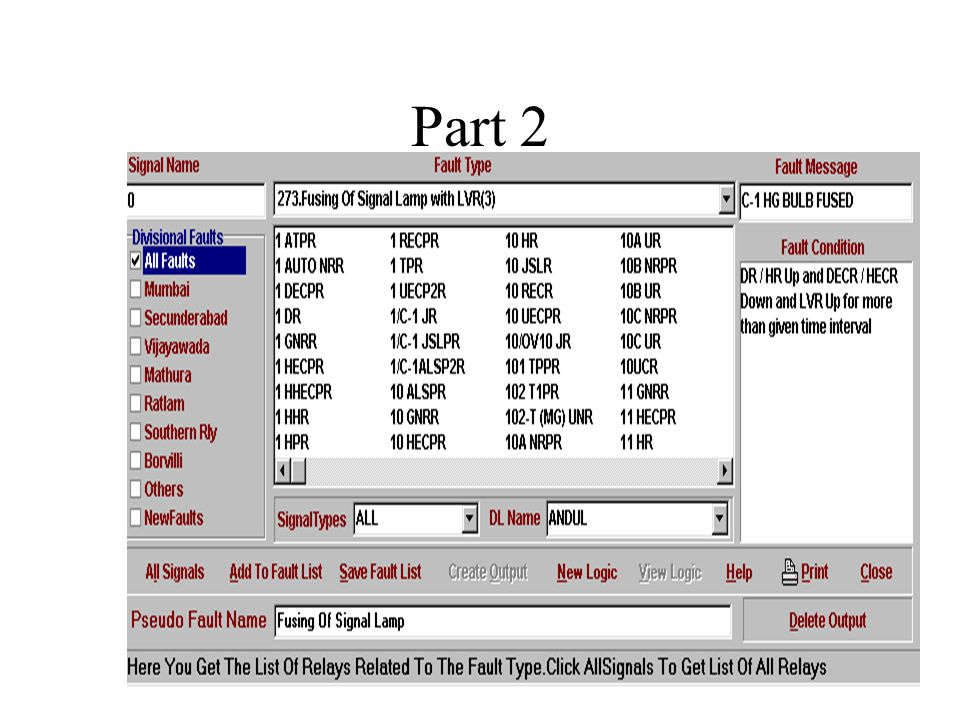Enable the Secunderabad checkbox

(135, 318)
